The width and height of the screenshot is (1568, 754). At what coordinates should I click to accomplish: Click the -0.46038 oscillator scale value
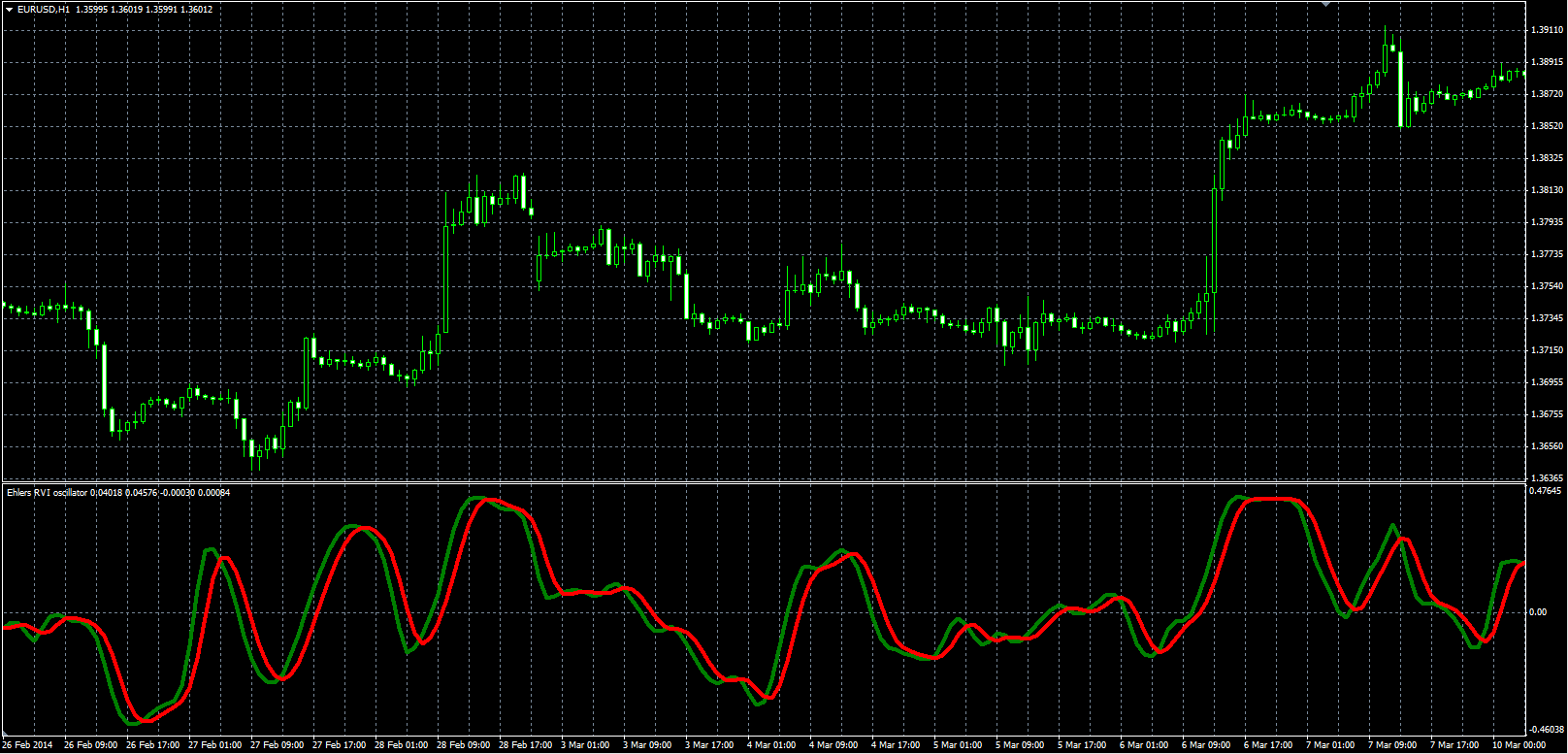1547,730
